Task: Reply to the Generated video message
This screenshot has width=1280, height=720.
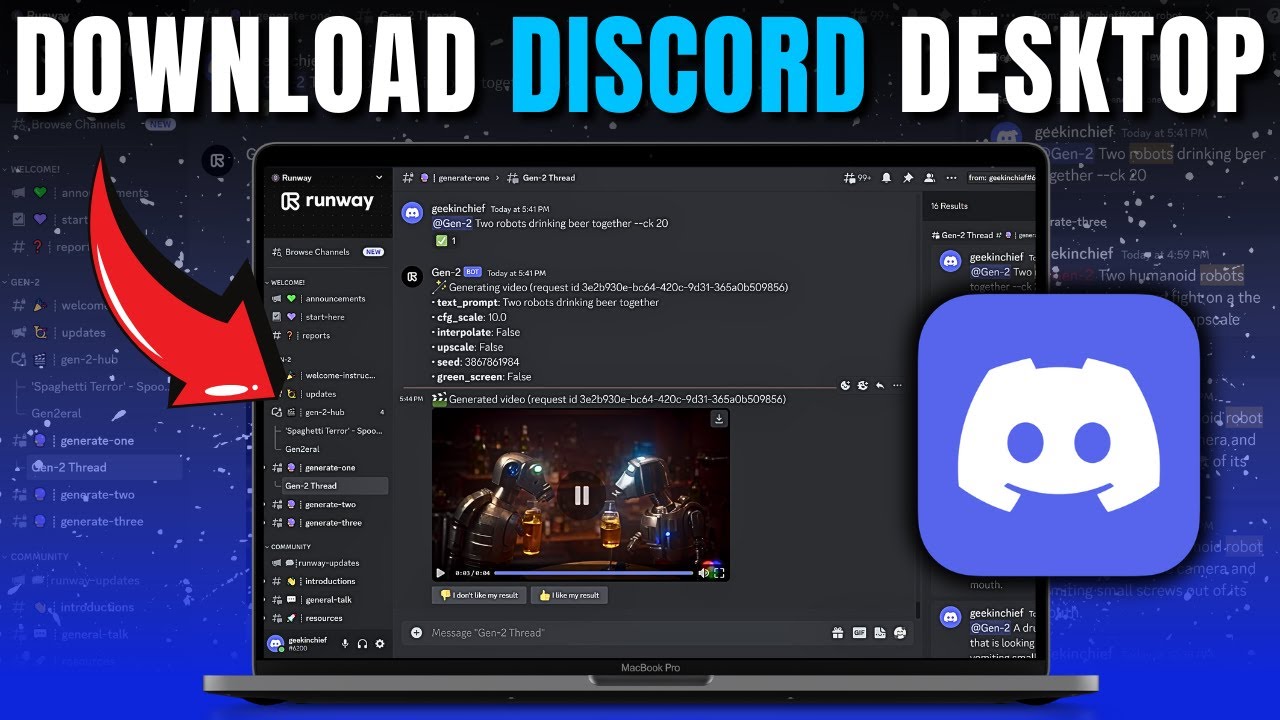Action: pos(880,385)
